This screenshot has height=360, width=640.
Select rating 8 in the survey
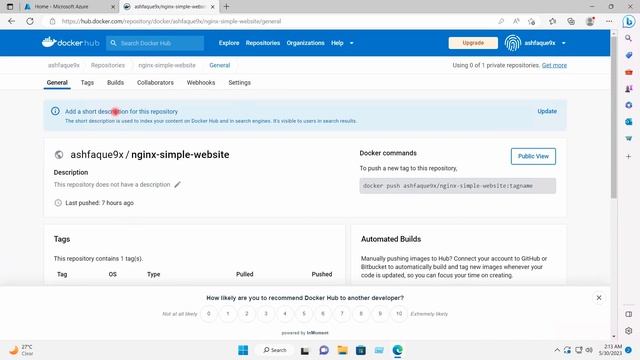coord(361,314)
